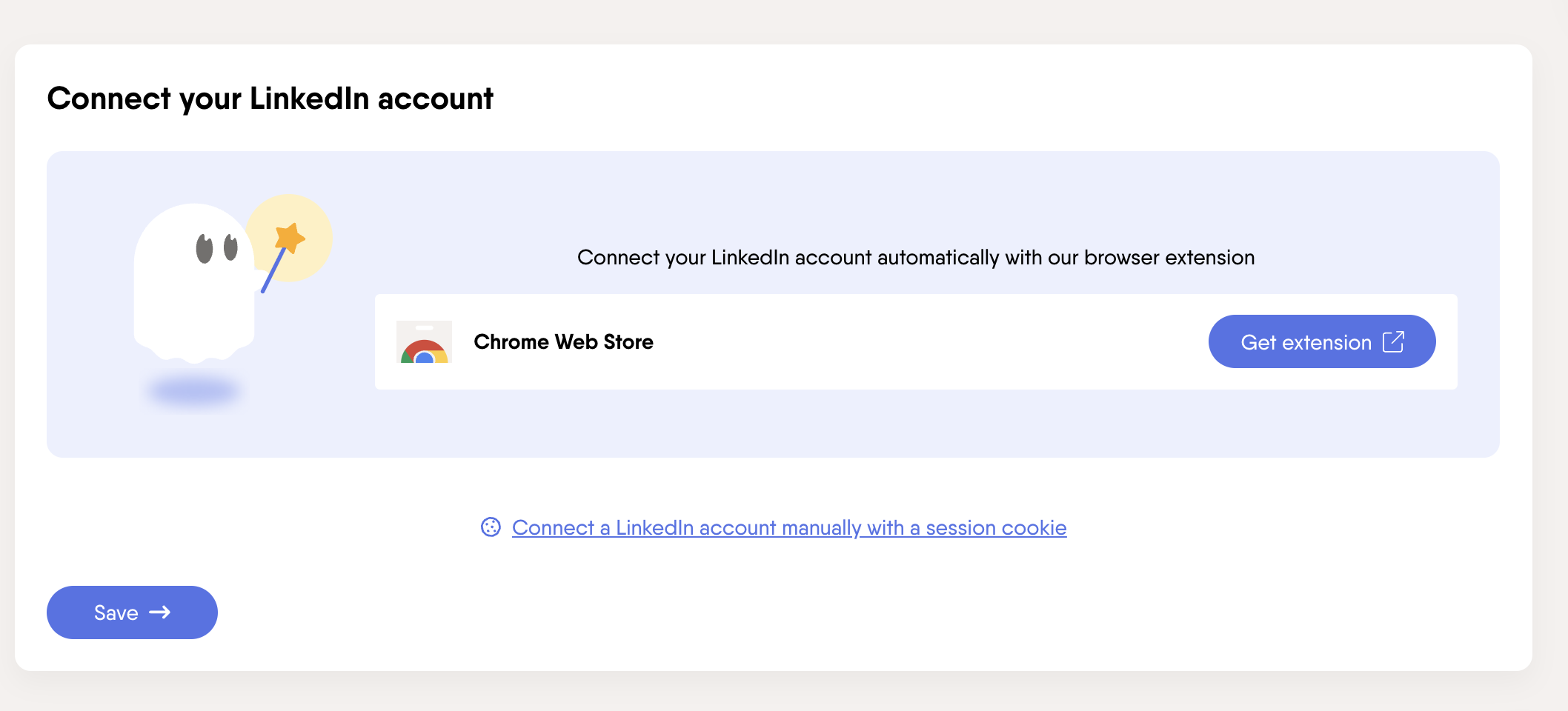Click the arrow icon inside the Save button

point(160,612)
